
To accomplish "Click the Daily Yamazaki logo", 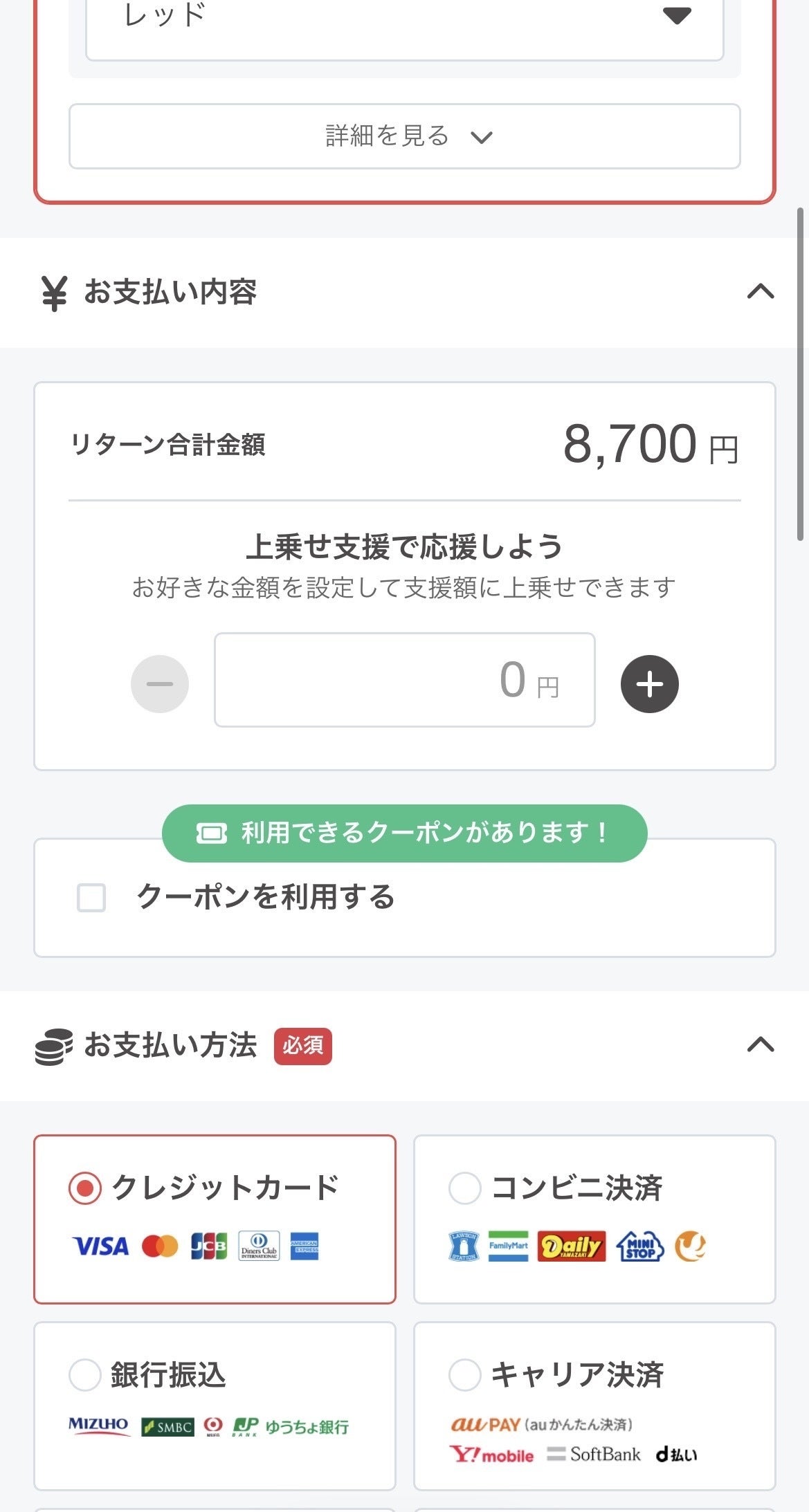I will tap(571, 1246).
